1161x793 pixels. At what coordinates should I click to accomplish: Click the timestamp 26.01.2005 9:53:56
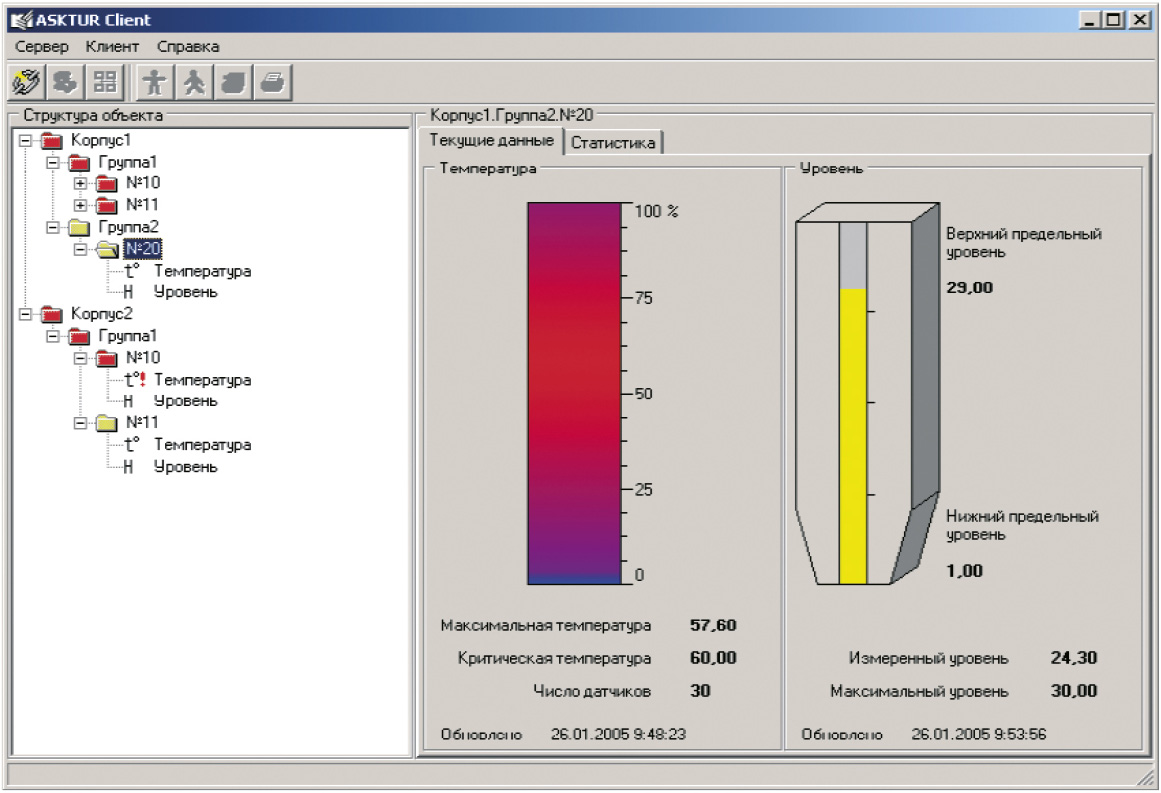979,735
